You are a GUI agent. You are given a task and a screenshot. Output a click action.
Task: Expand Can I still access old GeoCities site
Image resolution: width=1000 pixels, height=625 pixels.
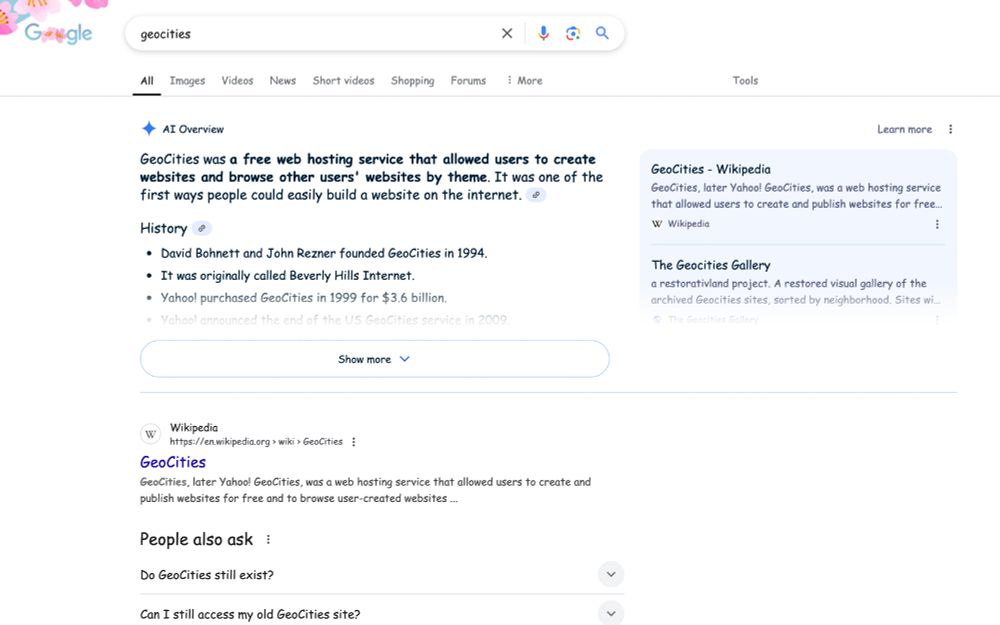(381, 614)
